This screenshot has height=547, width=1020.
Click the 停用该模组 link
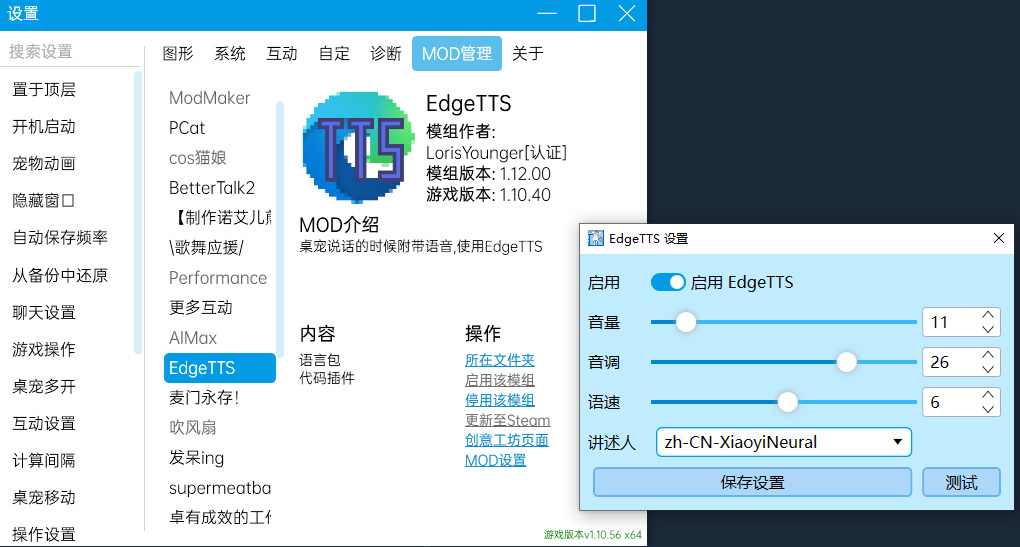(500, 400)
